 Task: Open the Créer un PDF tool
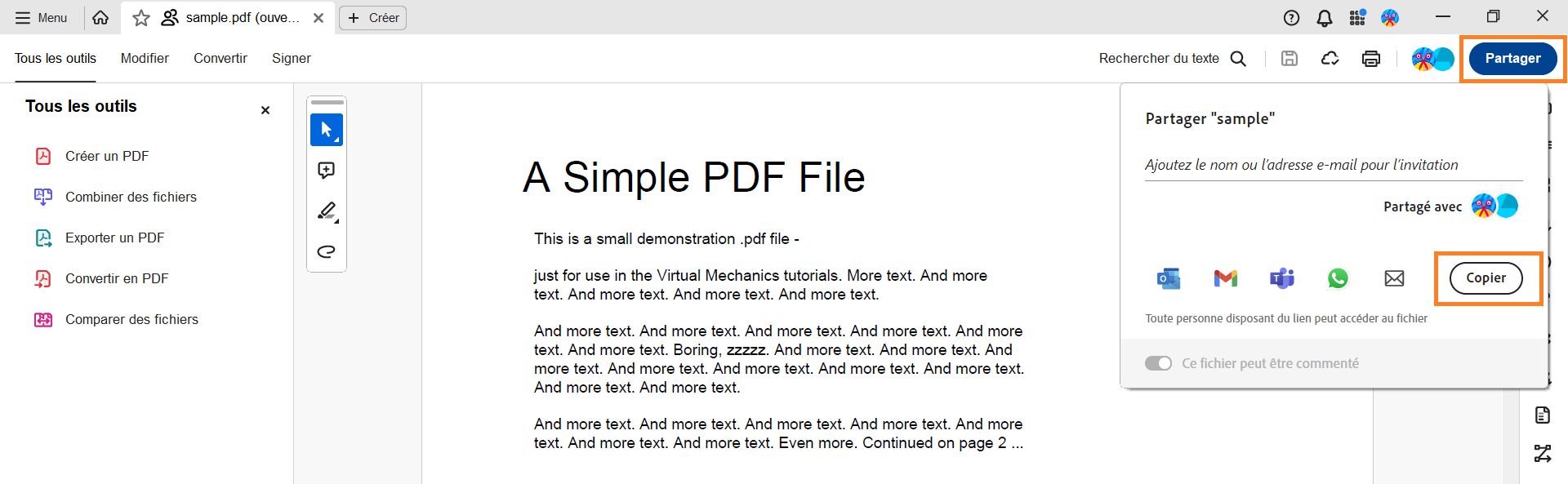coord(107,156)
